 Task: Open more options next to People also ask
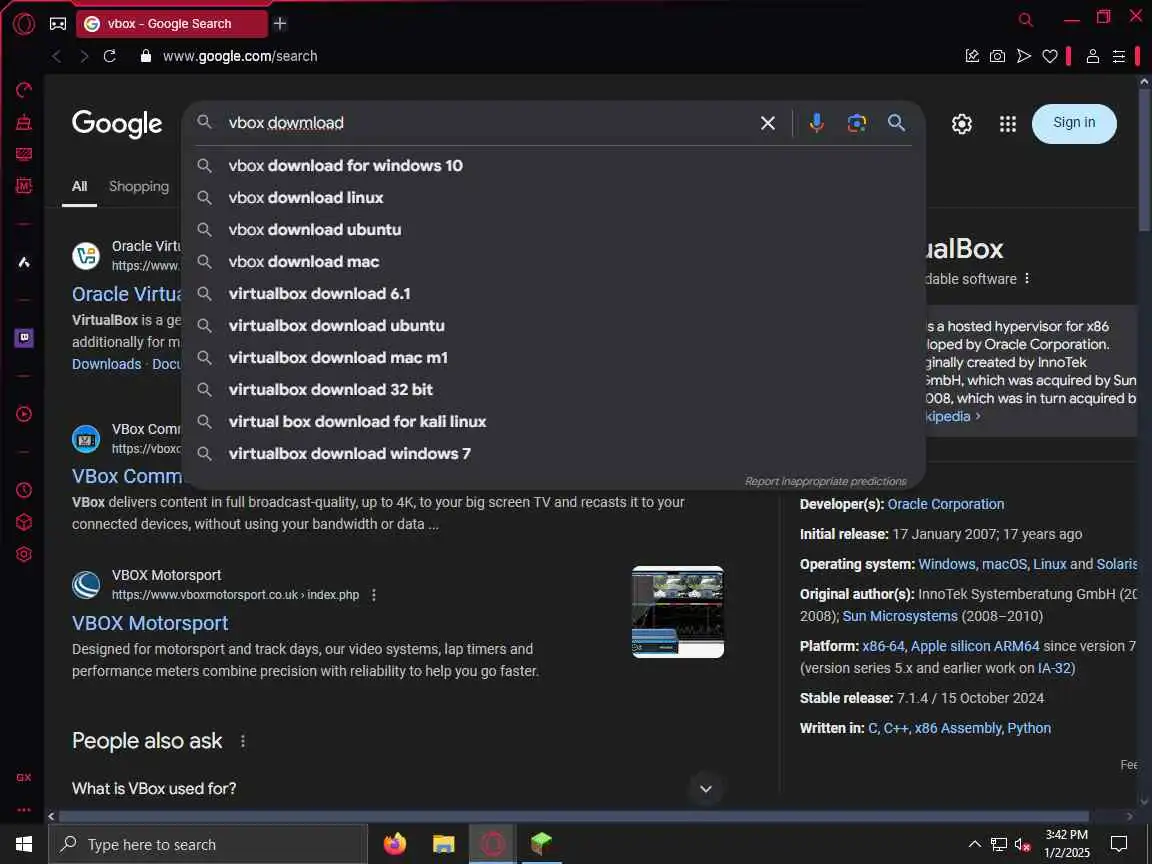243,741
